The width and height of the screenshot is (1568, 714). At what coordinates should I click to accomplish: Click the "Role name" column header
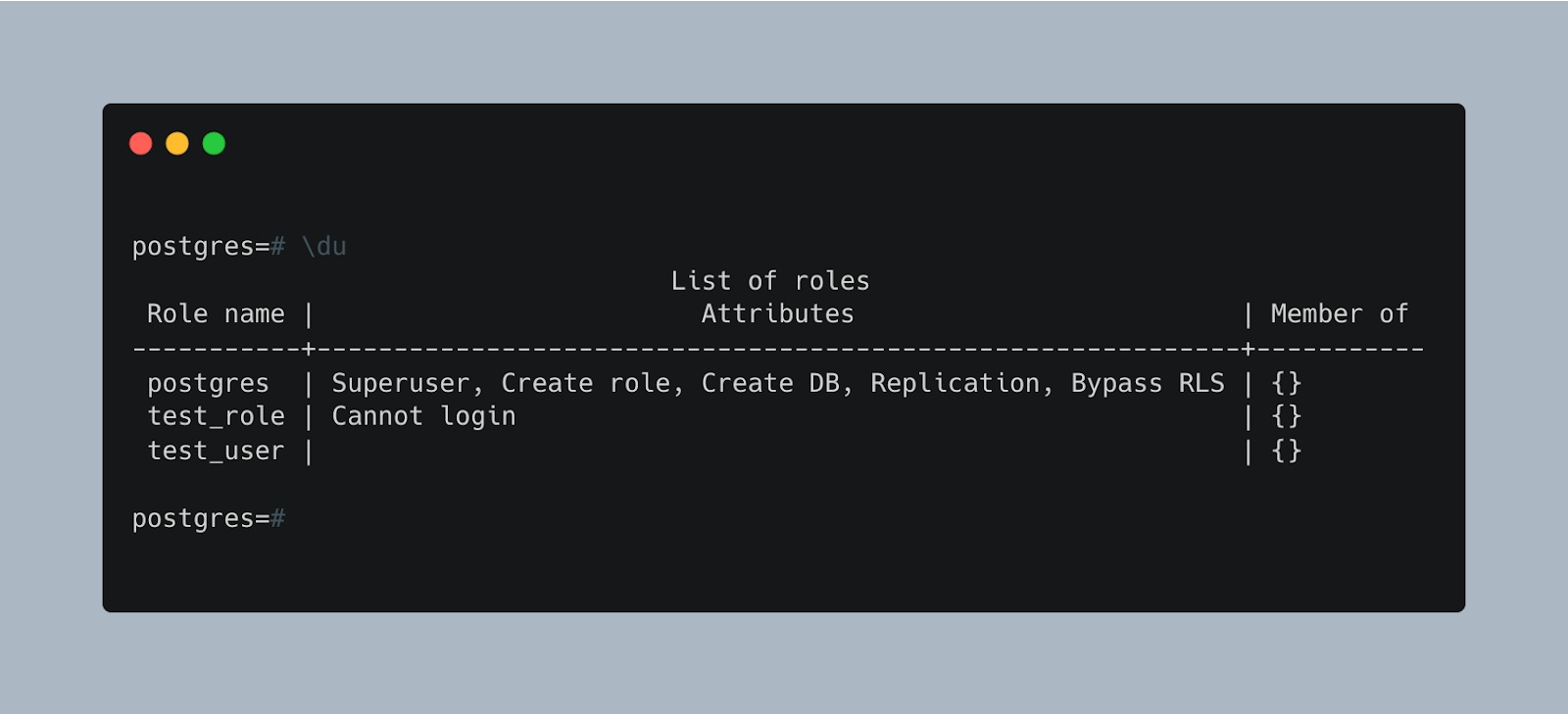(x=216, y=314)
